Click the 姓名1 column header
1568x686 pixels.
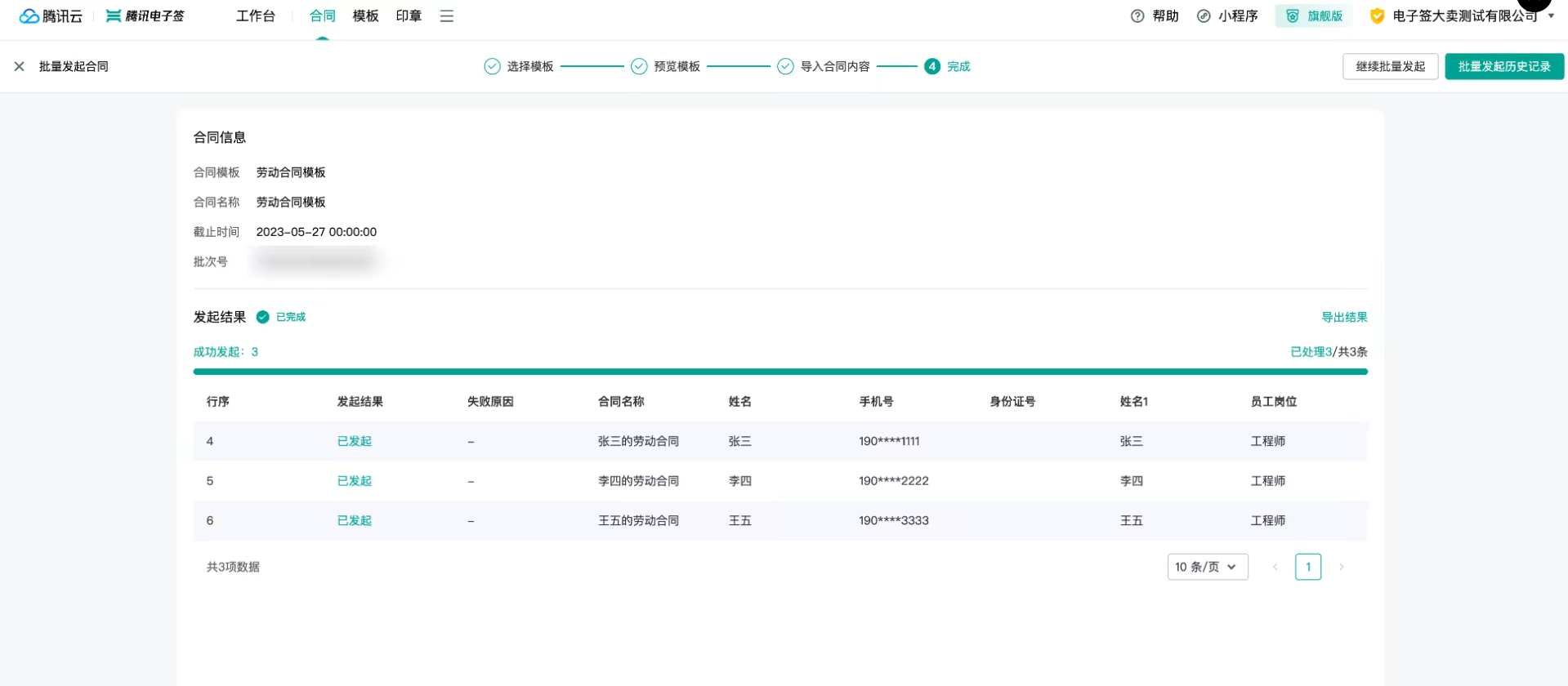1133,402
